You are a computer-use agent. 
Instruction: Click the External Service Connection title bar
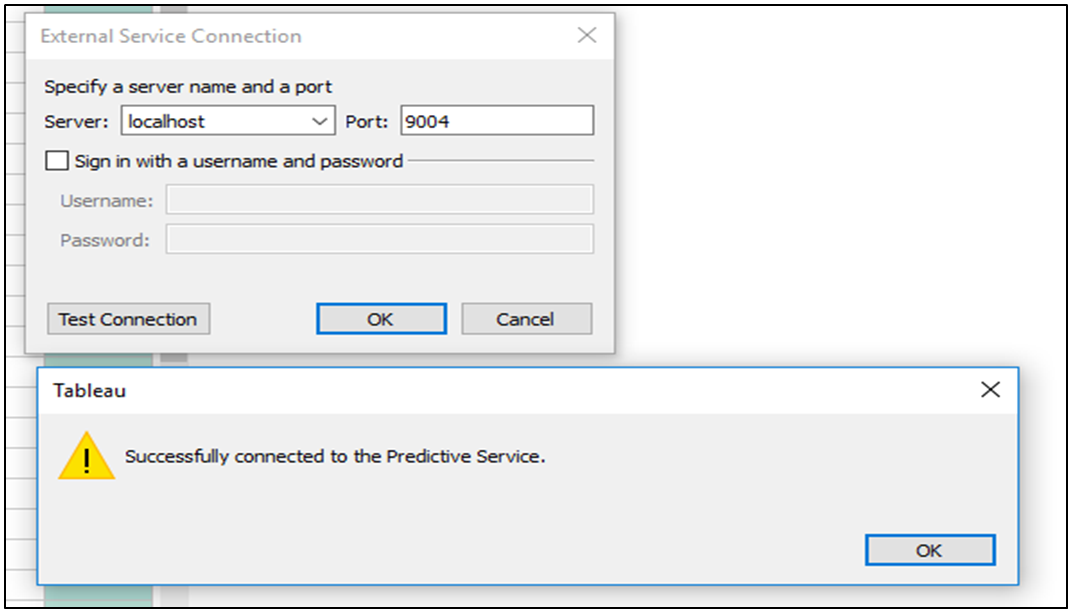300,36
